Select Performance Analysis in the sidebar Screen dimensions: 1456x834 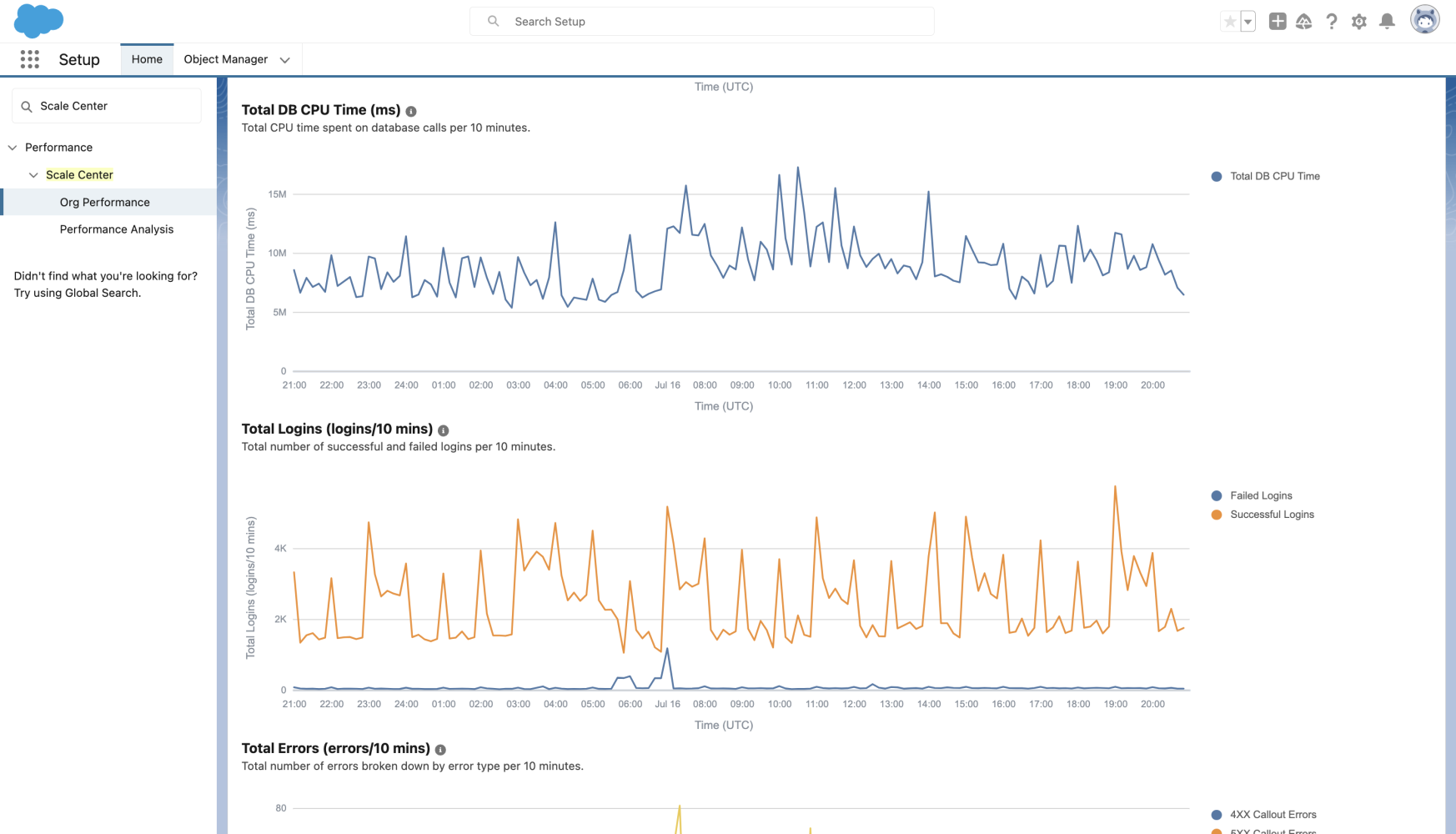[116, 229]
